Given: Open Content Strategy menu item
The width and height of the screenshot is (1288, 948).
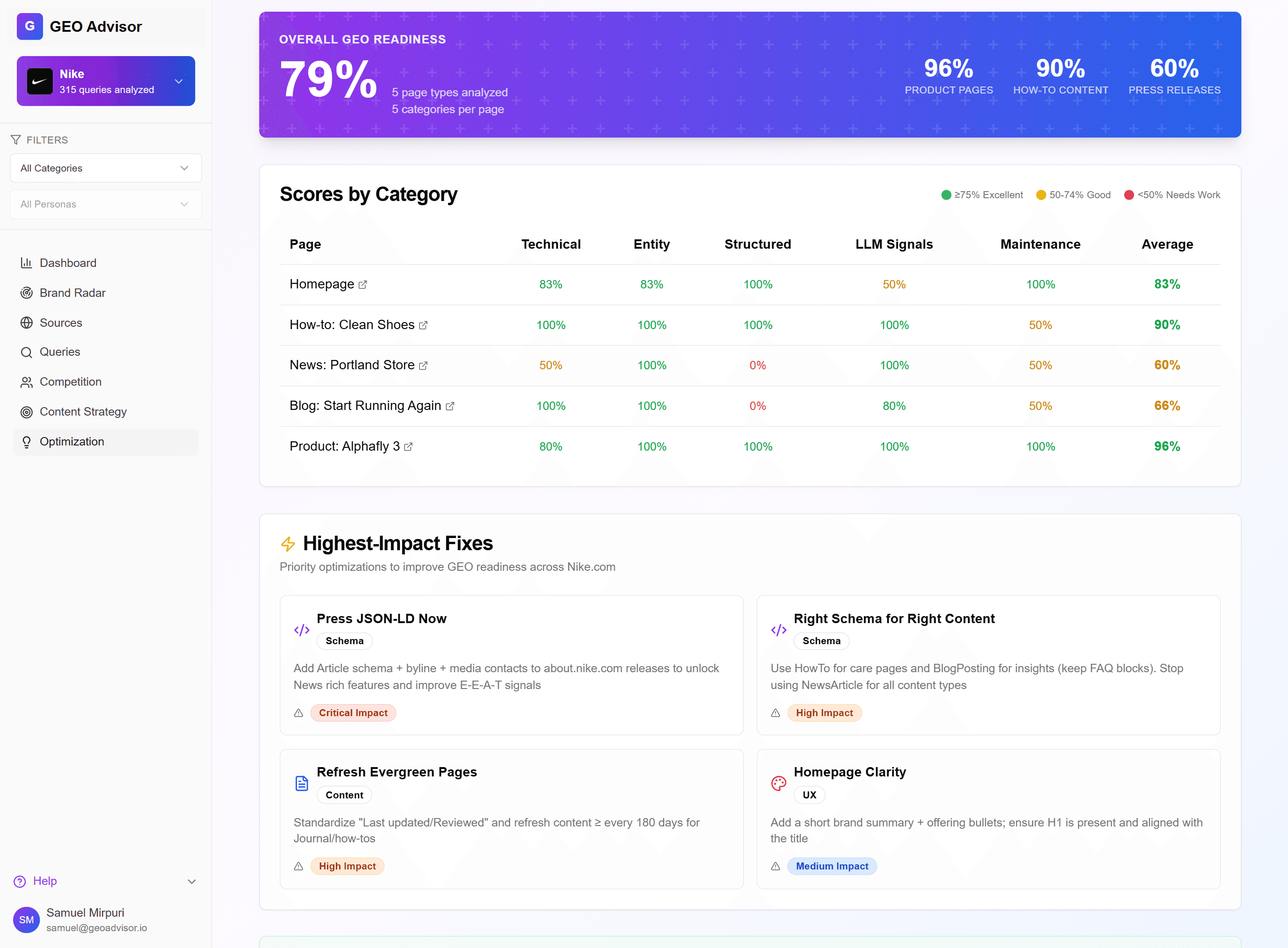Looking at the screenshot, I should [x=83, y=412].
